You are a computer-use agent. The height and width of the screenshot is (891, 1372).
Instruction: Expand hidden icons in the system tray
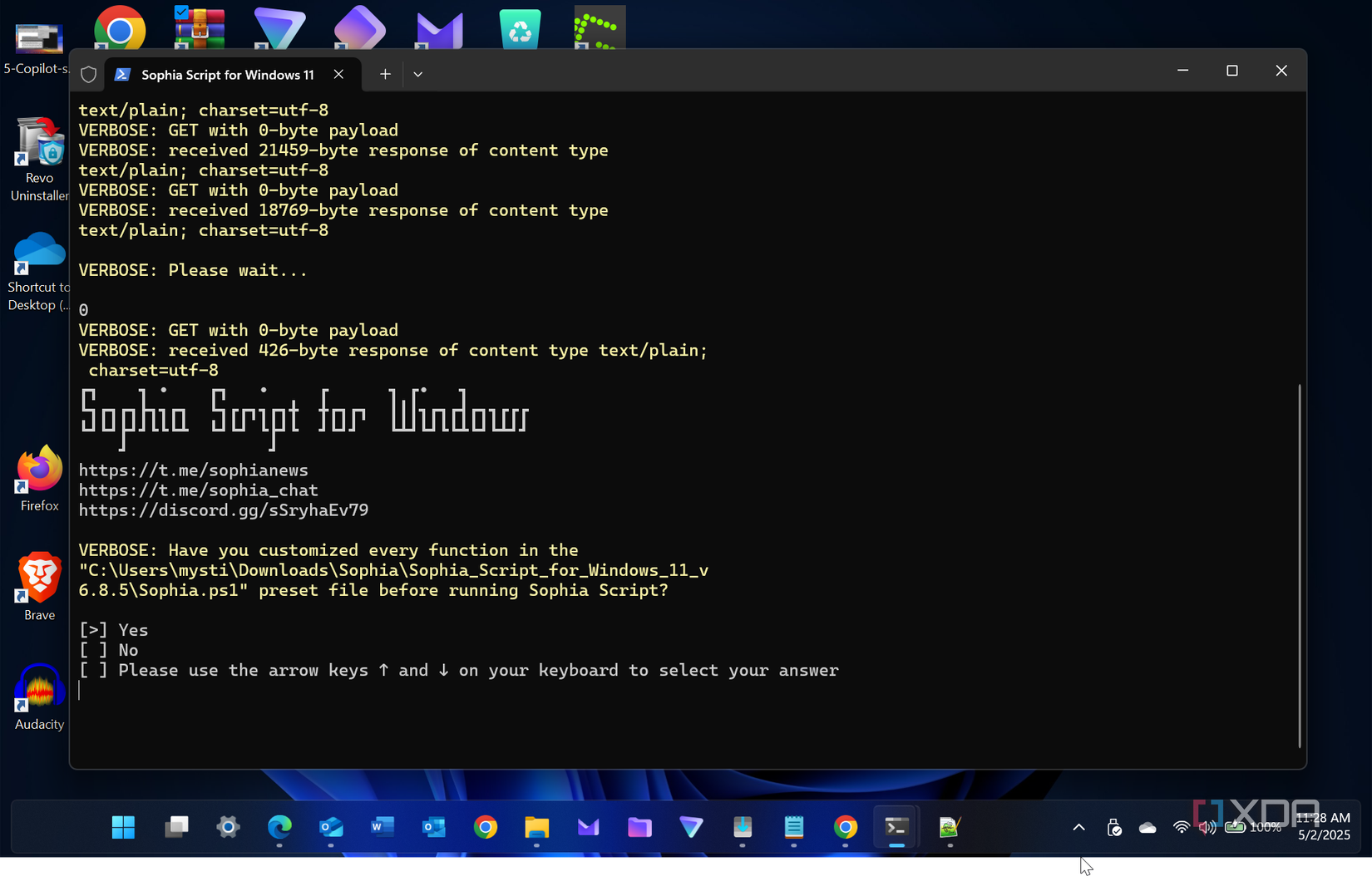(1078, 827)
